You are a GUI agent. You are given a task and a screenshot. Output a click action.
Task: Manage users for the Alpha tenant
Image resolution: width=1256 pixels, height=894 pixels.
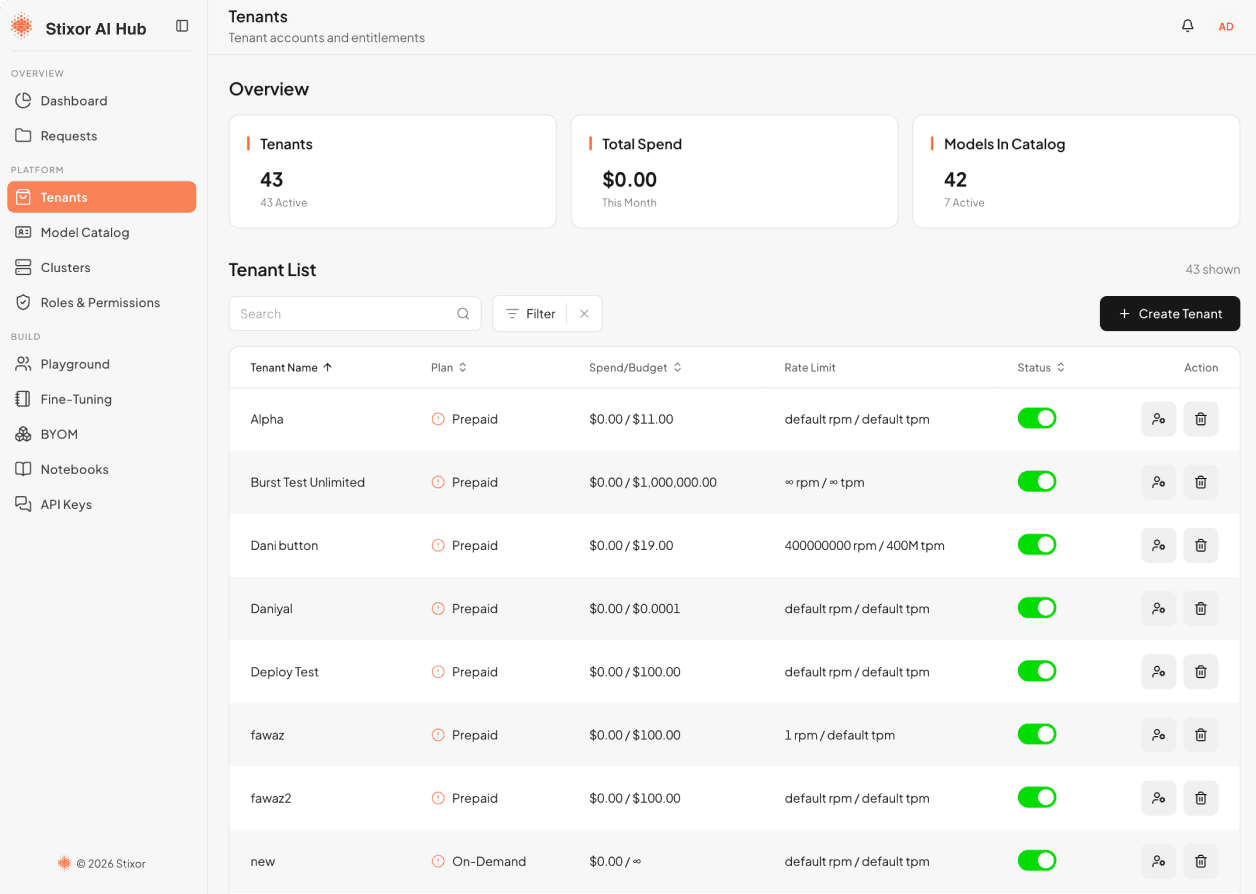(x=1158, y=419)
